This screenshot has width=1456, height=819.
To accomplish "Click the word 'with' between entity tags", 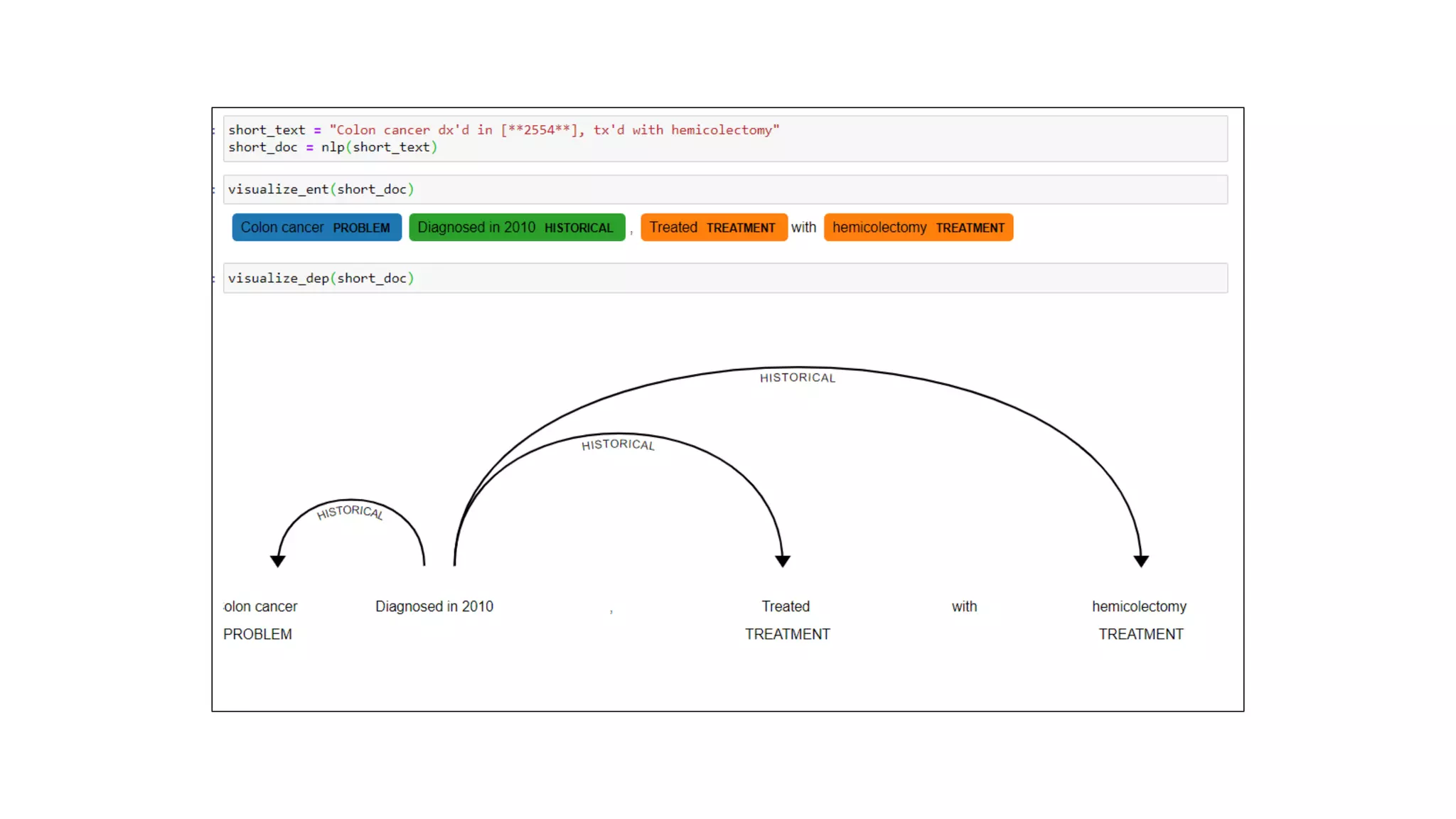I will (x=803, y=227).
